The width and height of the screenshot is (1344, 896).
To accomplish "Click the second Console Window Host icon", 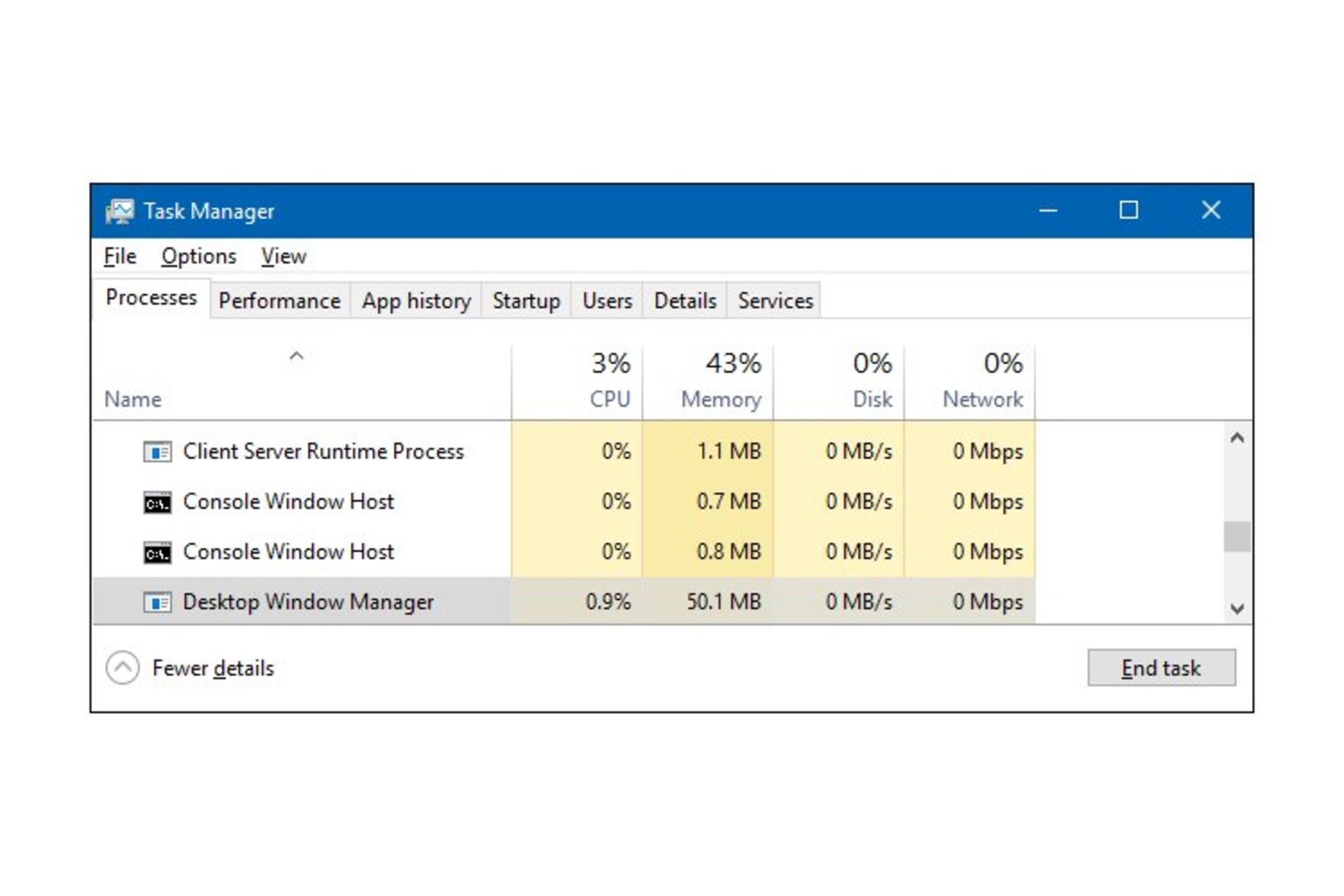I will [x=157, y=553].
